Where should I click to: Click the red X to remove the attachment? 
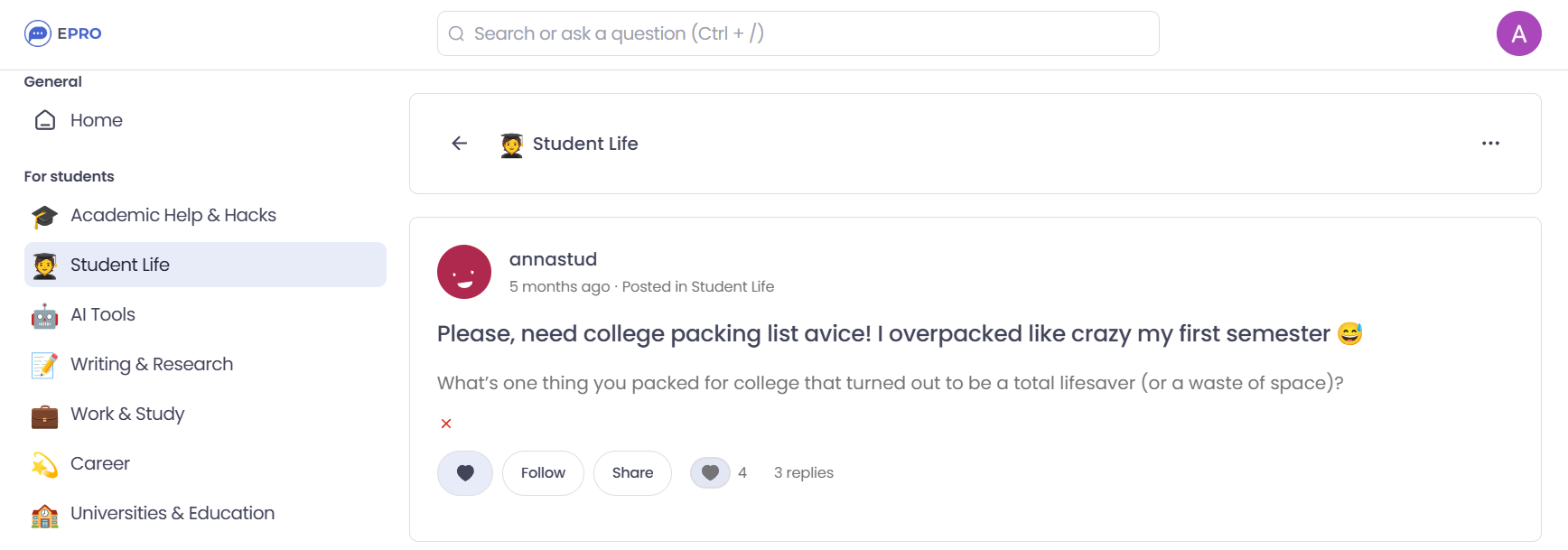445,423
